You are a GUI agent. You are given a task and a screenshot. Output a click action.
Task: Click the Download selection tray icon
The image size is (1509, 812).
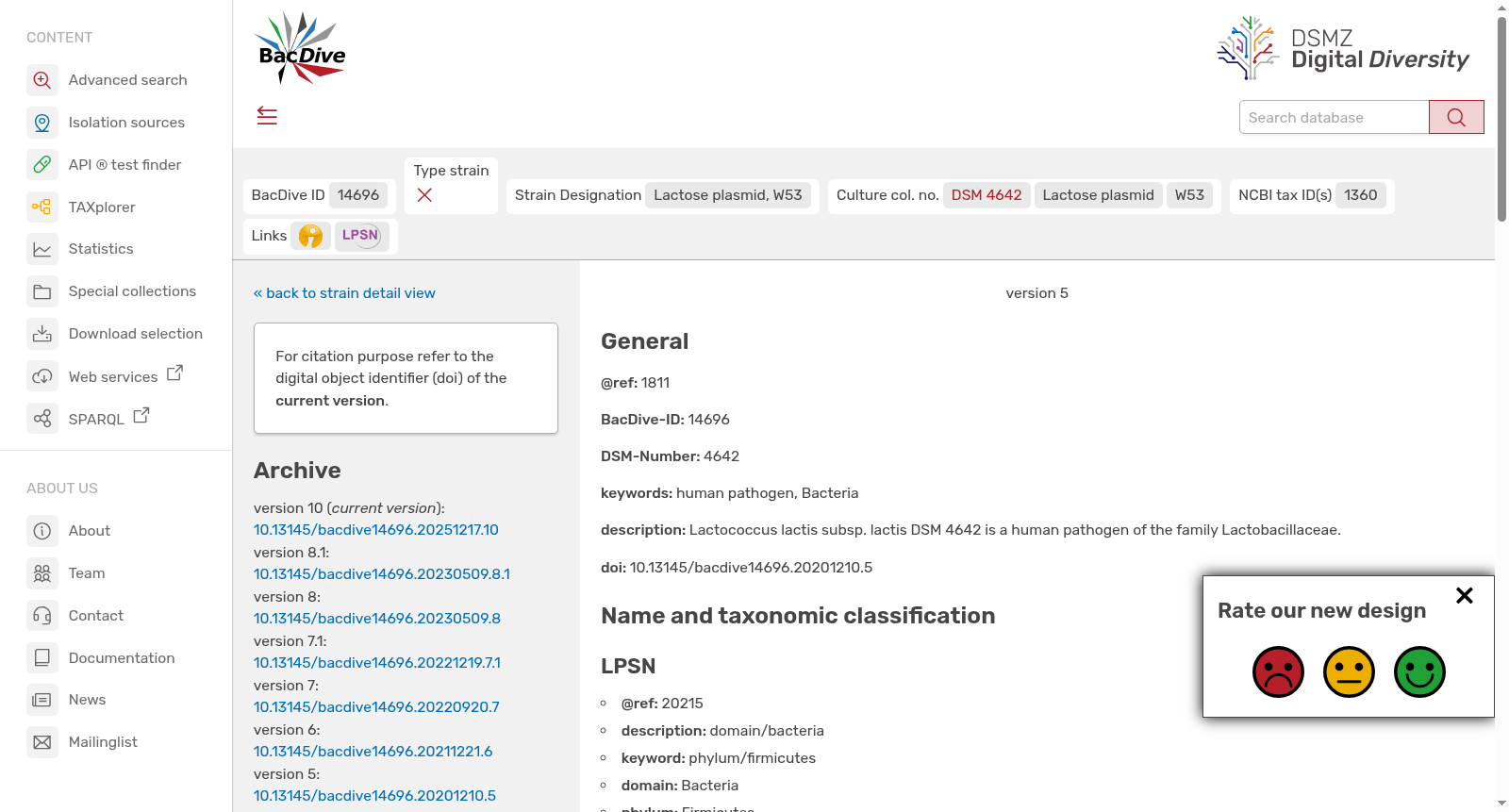coord(42,334)
